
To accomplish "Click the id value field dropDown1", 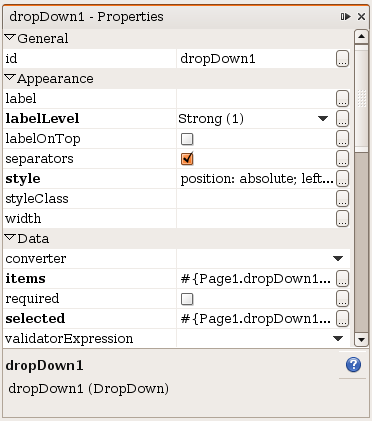I will coord(256,59).
